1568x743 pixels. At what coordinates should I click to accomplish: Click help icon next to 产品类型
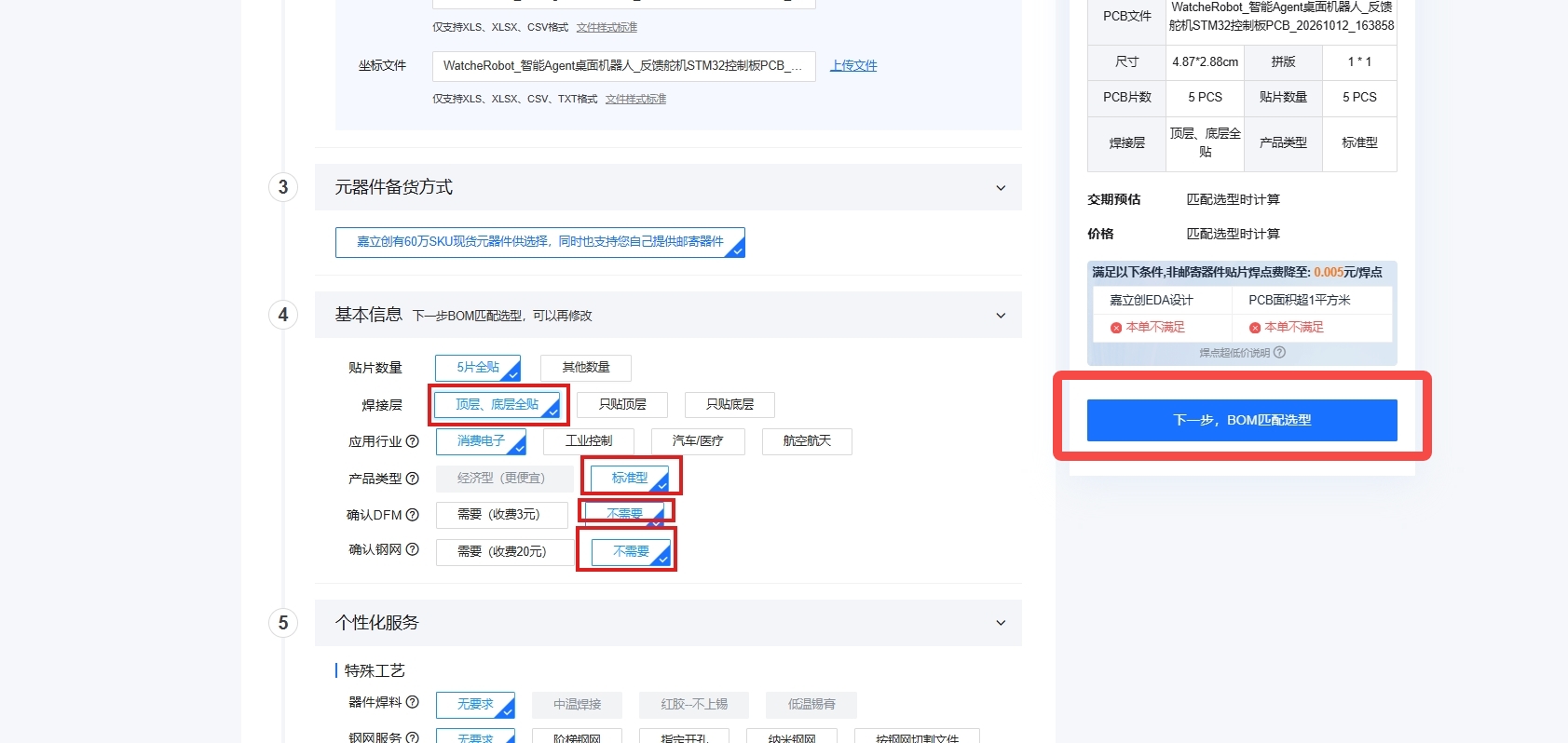click(413, 479)
